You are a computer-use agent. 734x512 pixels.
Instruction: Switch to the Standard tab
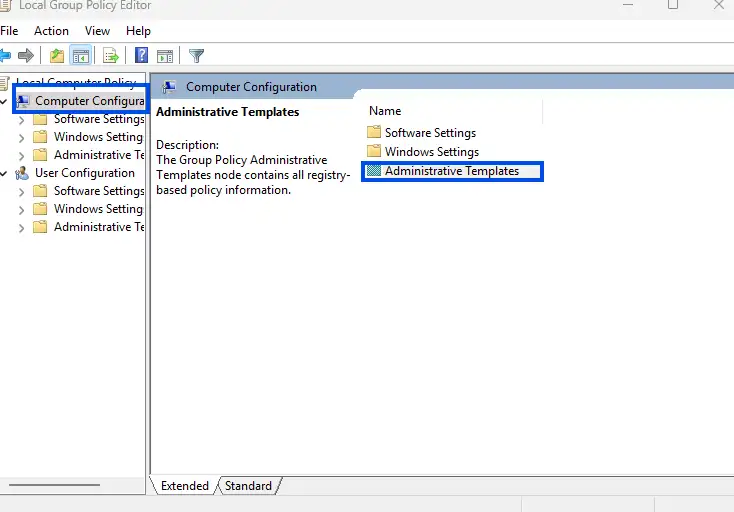pyautogui.click(x=248, y=486)
